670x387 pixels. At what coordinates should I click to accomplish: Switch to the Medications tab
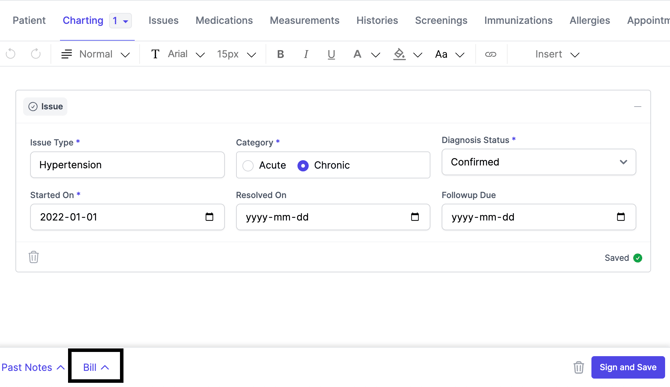[x=224, y=21]
